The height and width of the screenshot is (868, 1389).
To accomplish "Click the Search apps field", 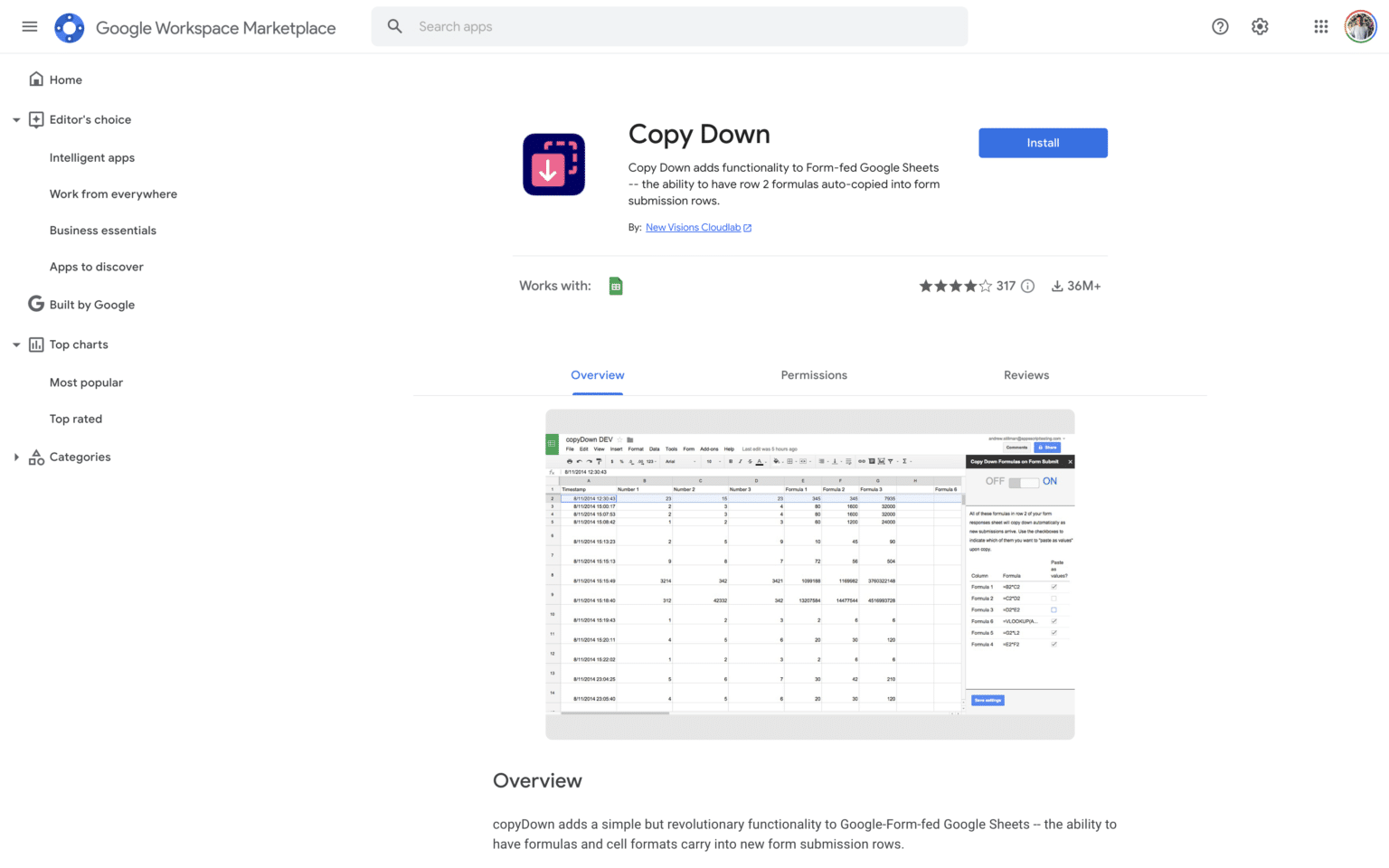I will 669,26.
